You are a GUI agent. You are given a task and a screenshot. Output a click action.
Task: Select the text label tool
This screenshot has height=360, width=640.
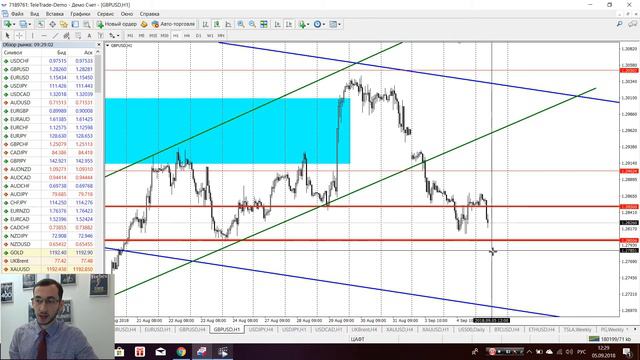(100, 36)
